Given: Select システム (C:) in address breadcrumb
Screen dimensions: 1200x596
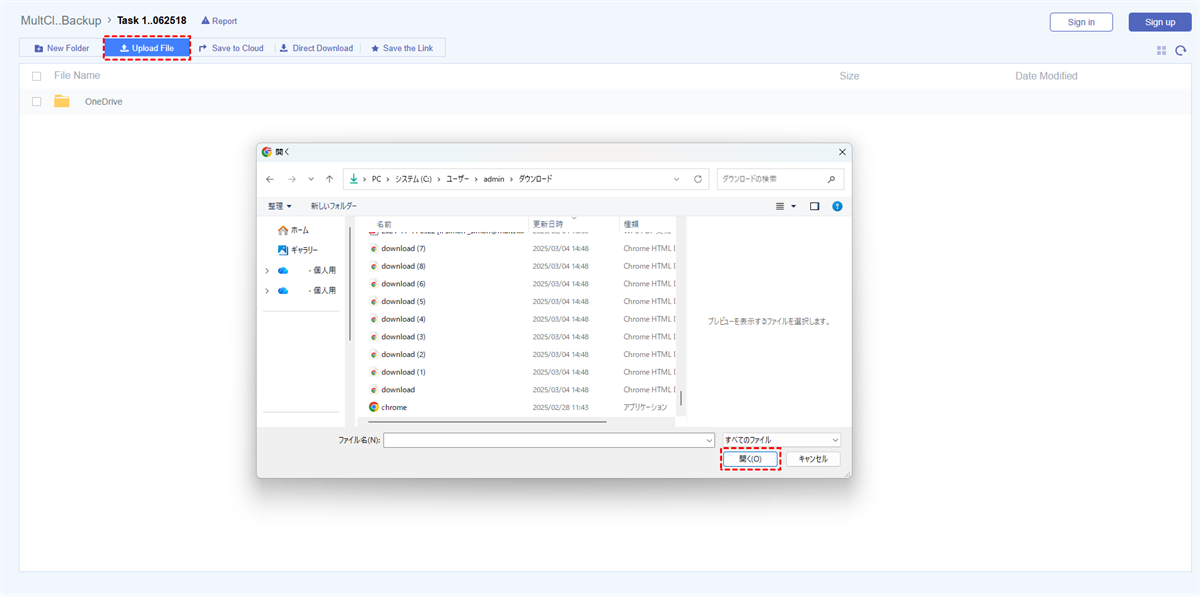Looking at the screenshot, I should (x=413, y=179).
